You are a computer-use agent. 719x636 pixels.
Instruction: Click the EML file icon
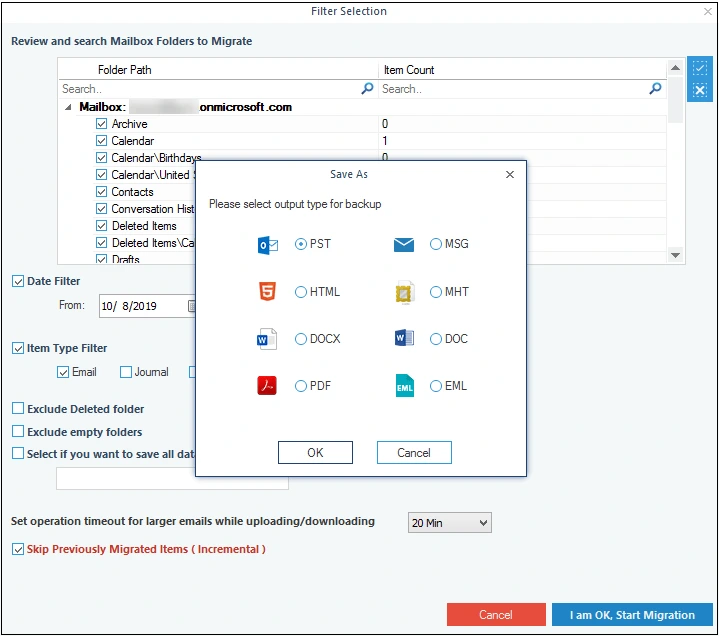pos(404,386)
